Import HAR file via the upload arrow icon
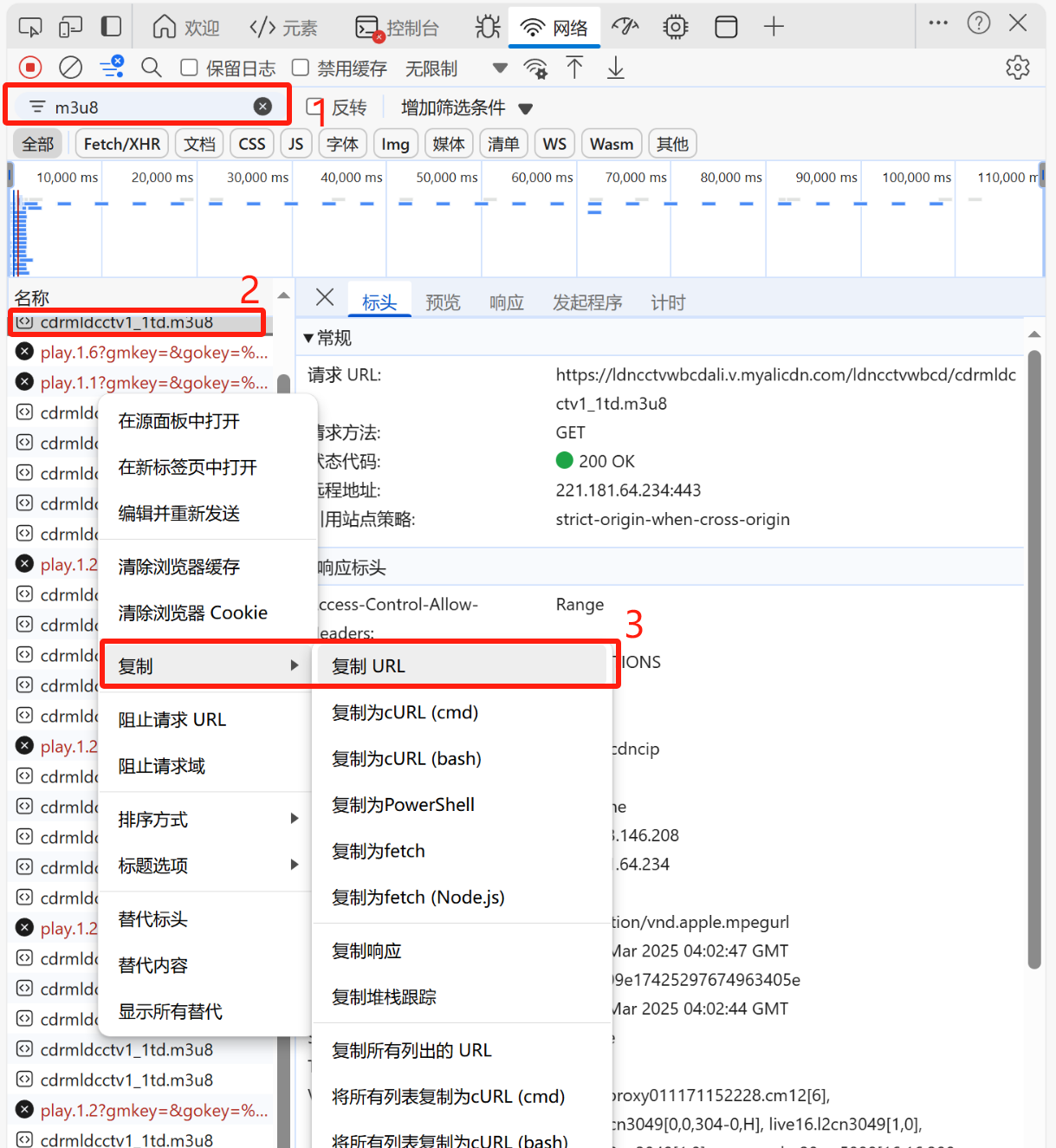Image resolution: width=1056 pixels, height=1148 pixels. (574, 67)
